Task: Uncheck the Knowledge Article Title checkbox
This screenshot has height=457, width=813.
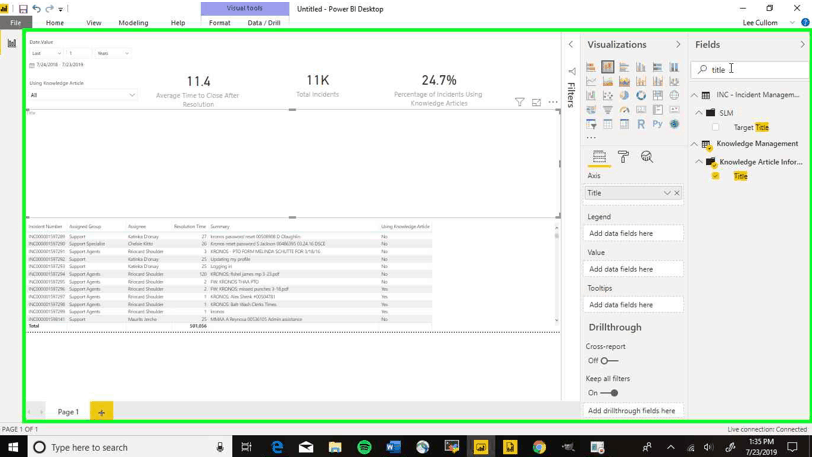Action: [x=716, y=176]
